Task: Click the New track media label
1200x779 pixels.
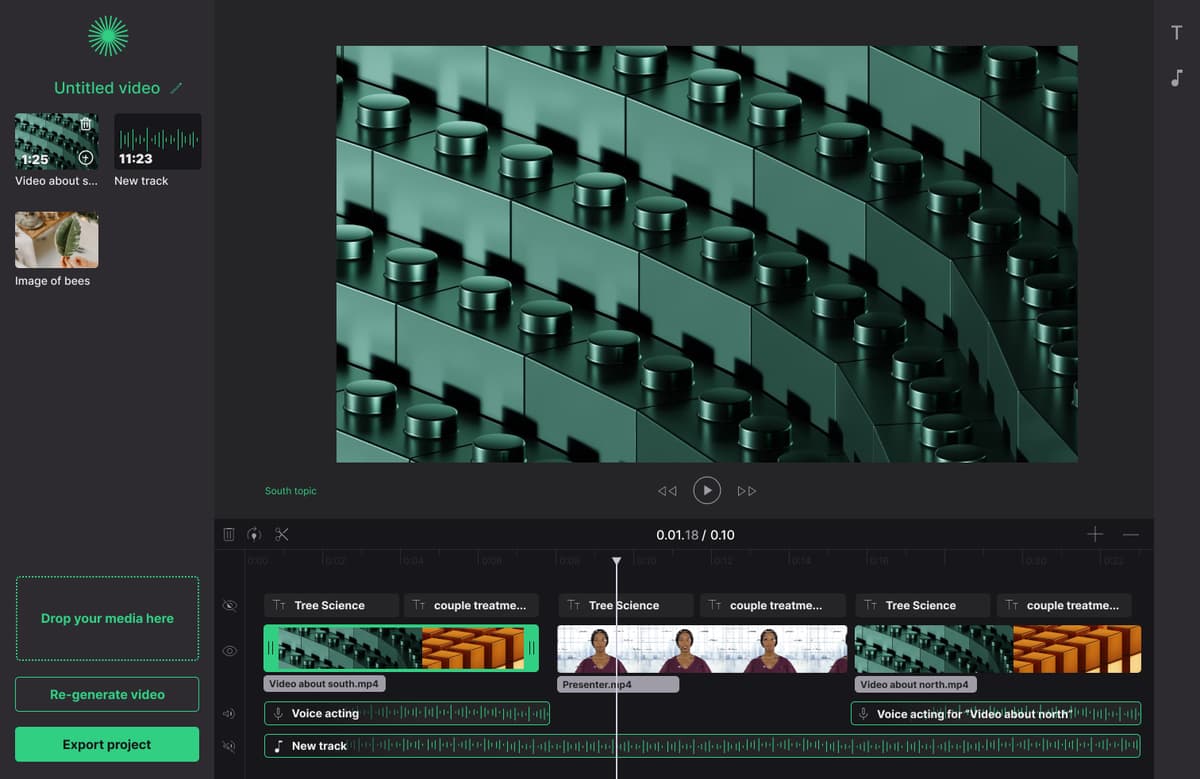Action: pos(141,181)
